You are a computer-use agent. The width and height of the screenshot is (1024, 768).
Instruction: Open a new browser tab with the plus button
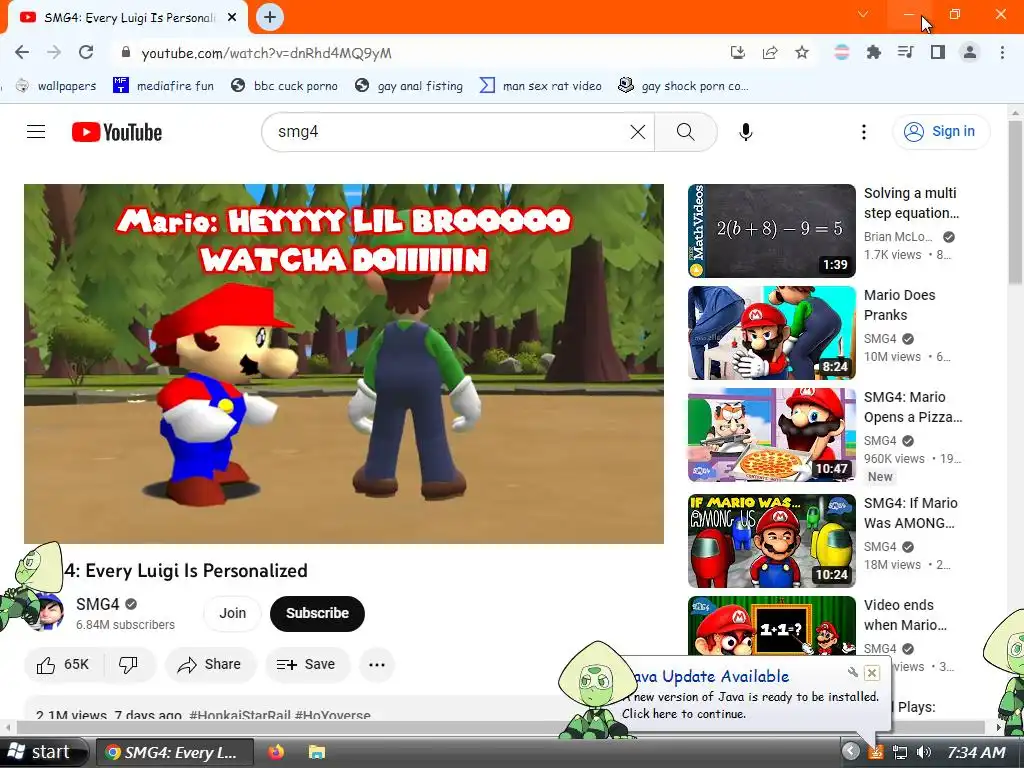pos(270,17)
